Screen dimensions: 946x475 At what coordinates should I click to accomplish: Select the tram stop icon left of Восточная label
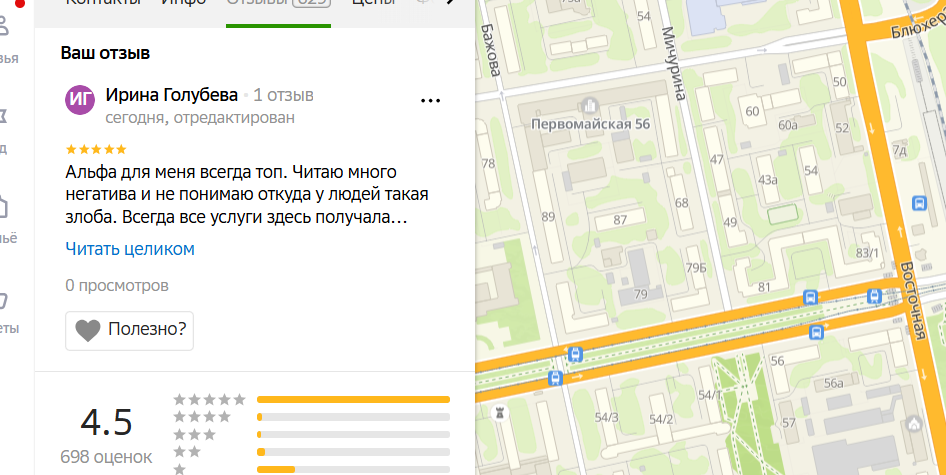click(x=874, y=296)
